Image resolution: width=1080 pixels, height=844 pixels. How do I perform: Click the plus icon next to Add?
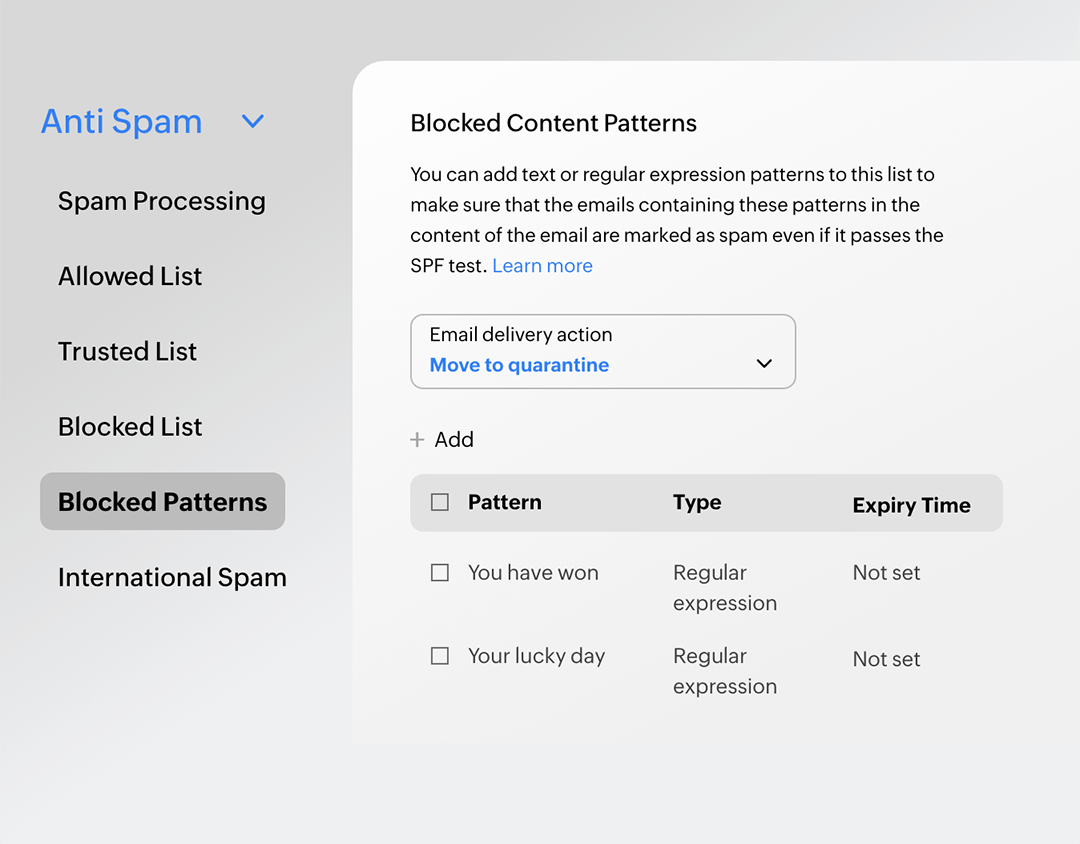coord(417,439)
